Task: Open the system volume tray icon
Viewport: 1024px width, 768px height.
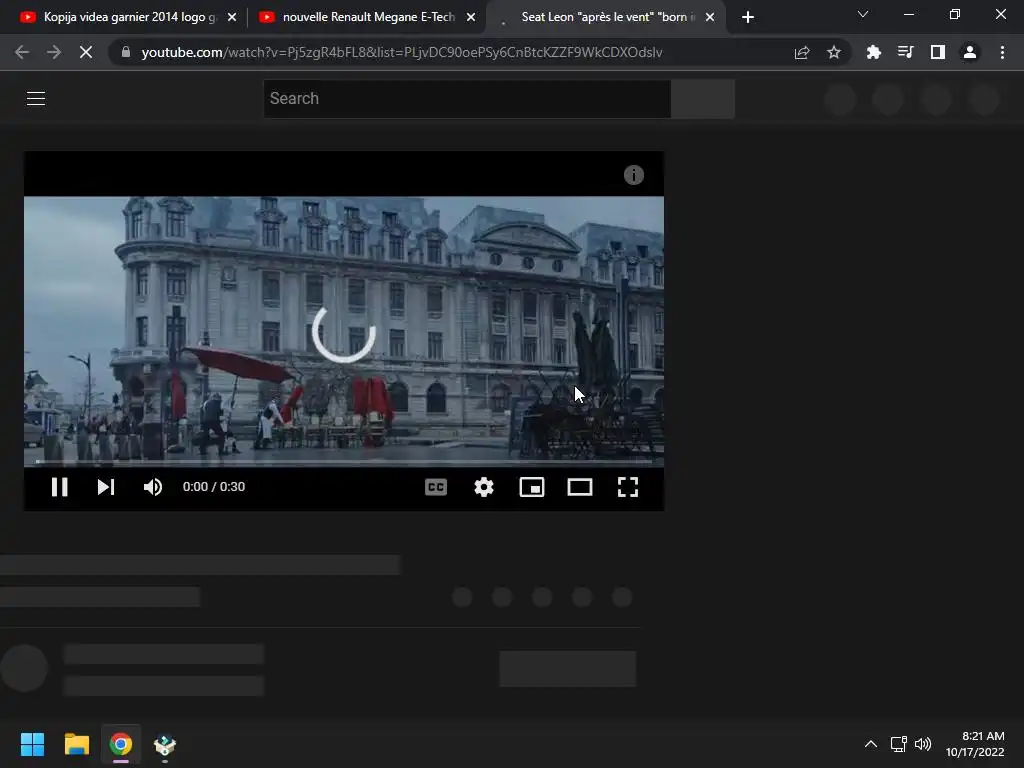Action: point(923,744)
